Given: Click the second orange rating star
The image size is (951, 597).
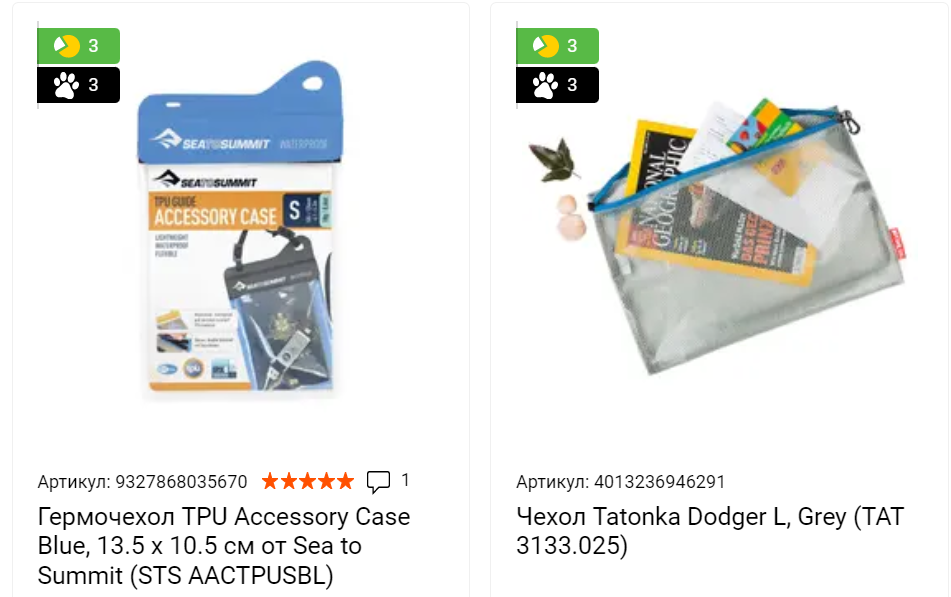Looking at the screenshot, I should (x=289, y=481).
